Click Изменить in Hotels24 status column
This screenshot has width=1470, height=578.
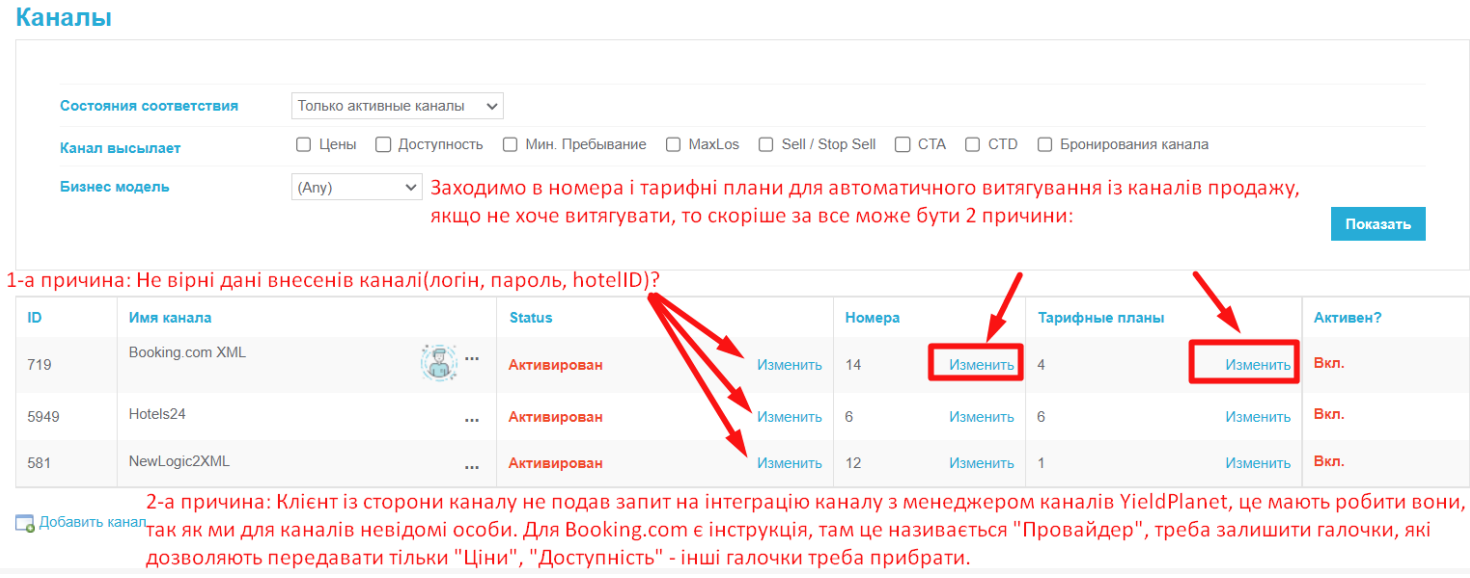click(x=789, y=417)
